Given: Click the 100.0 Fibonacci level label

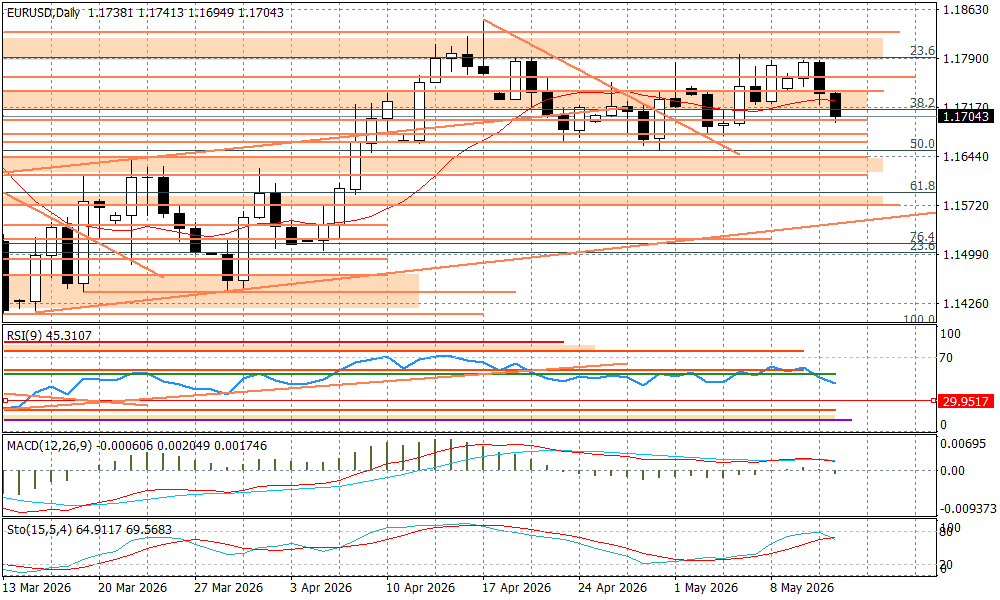Looking at the screenshot, I should [x=919, y=319].
